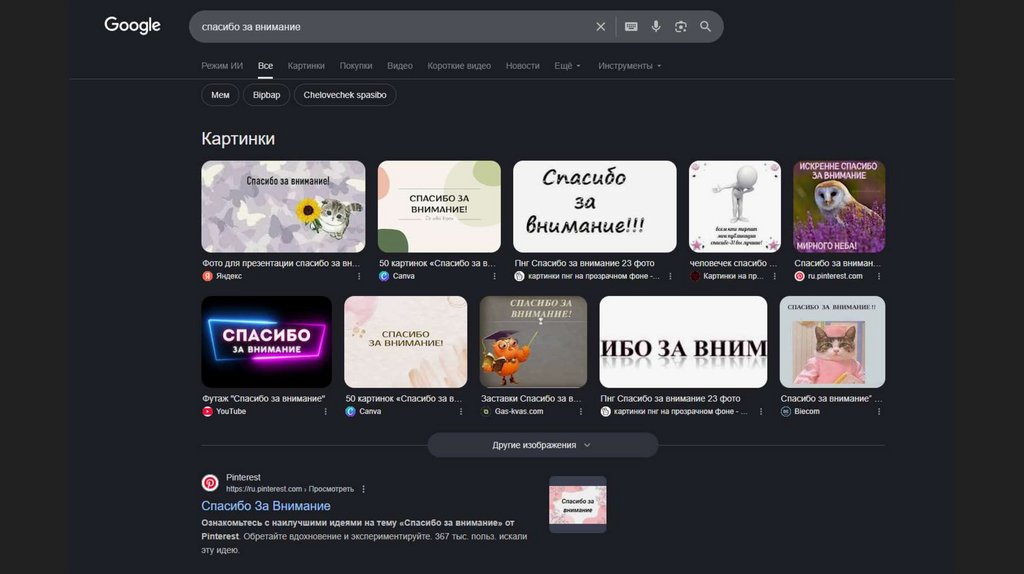This screenshot has width=1024, height=574.
Task: Click into the search field text
Action: click(x=251, y=27)
